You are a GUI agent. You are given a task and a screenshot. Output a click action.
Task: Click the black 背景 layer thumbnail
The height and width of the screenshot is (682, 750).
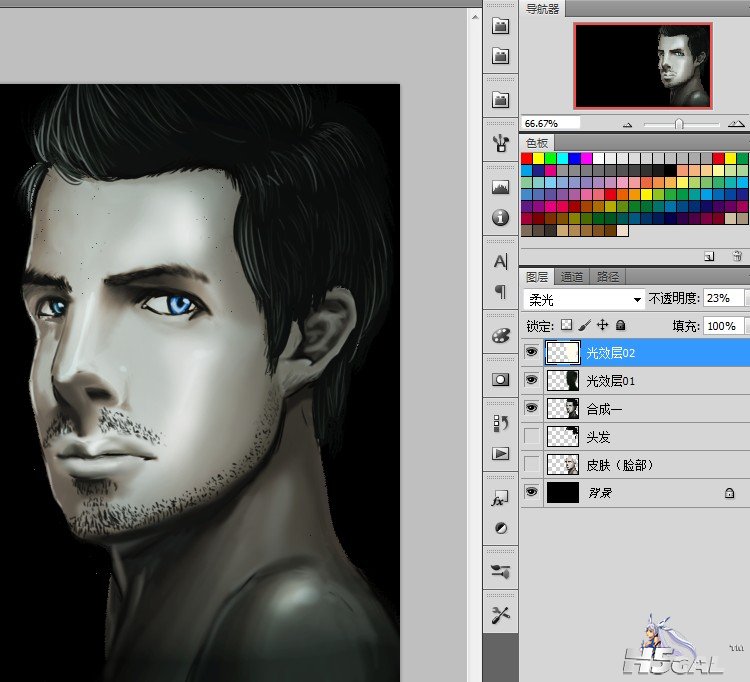pyautogui.click(x=563, y=492)
